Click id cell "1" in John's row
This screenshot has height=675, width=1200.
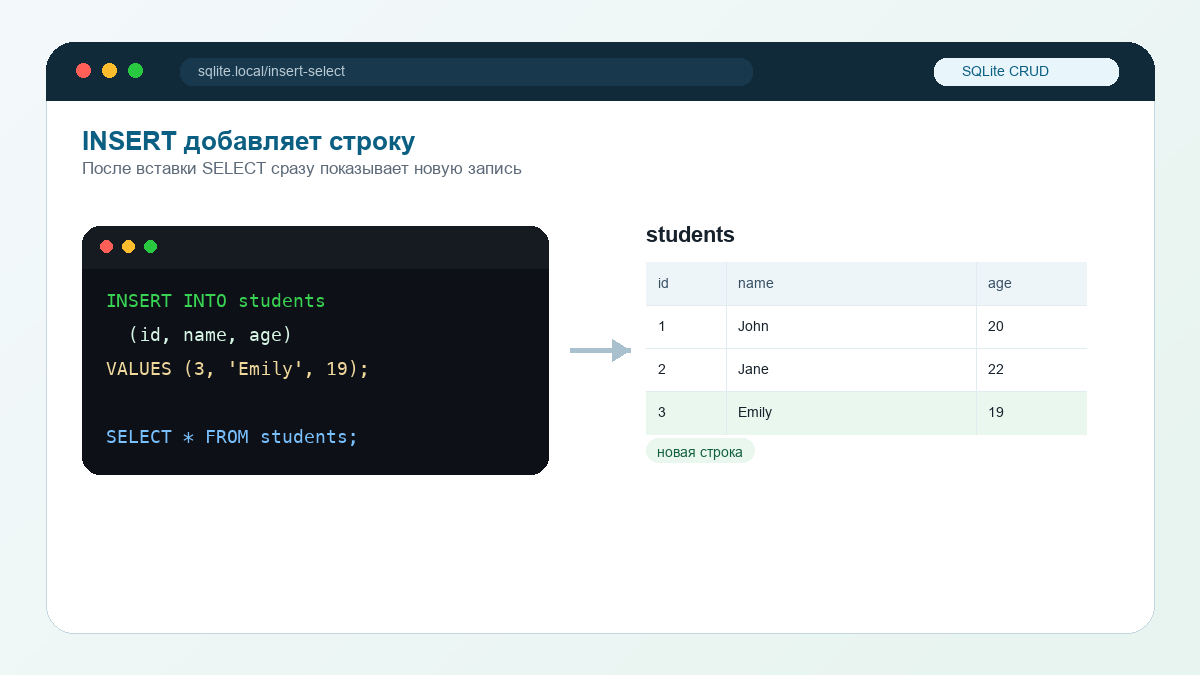point(686,327)
